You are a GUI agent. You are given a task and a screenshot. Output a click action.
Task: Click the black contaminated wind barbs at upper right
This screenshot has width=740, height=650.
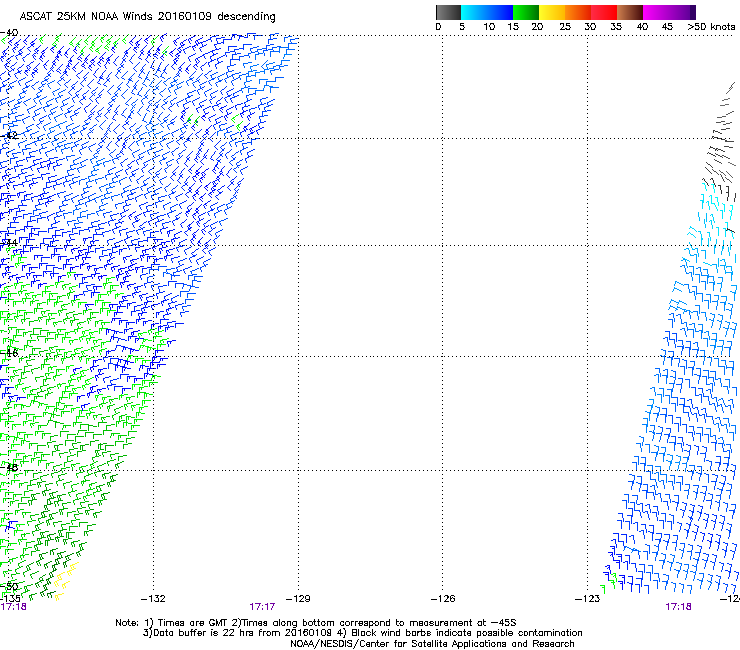click(x=721, y=144)
